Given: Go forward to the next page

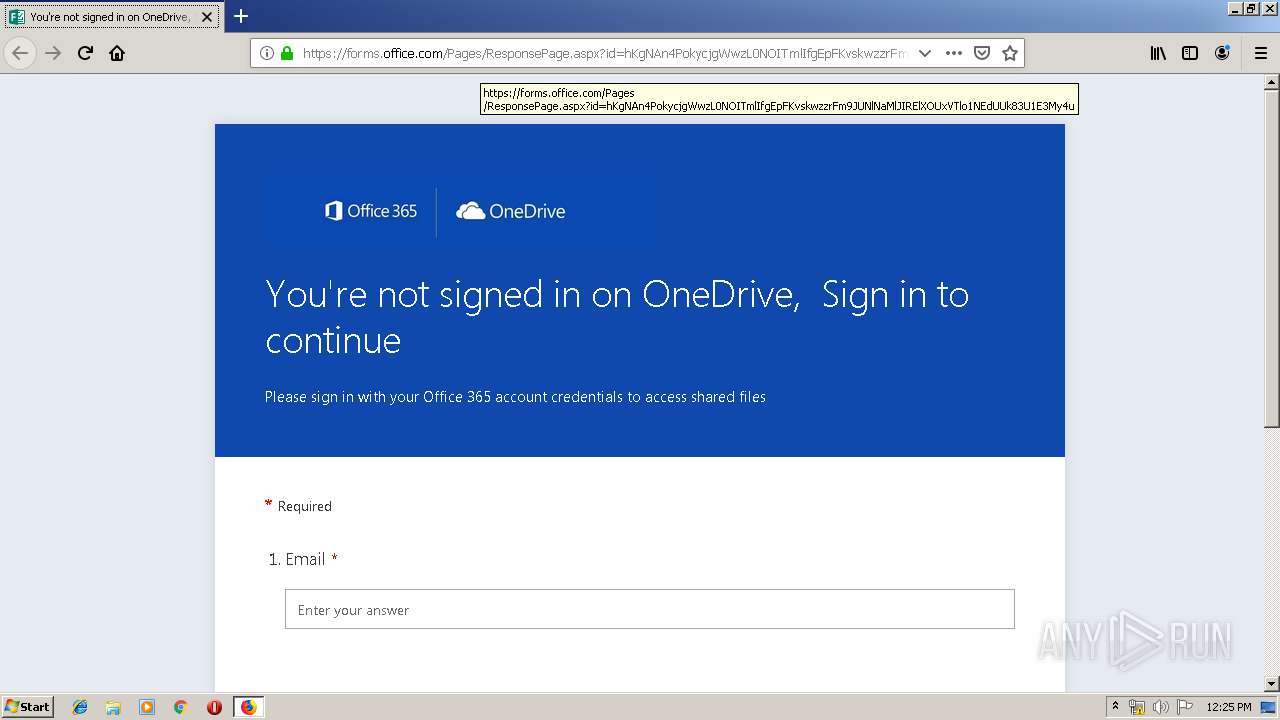Looking at the screenshot, I should [x=53, y=53].
